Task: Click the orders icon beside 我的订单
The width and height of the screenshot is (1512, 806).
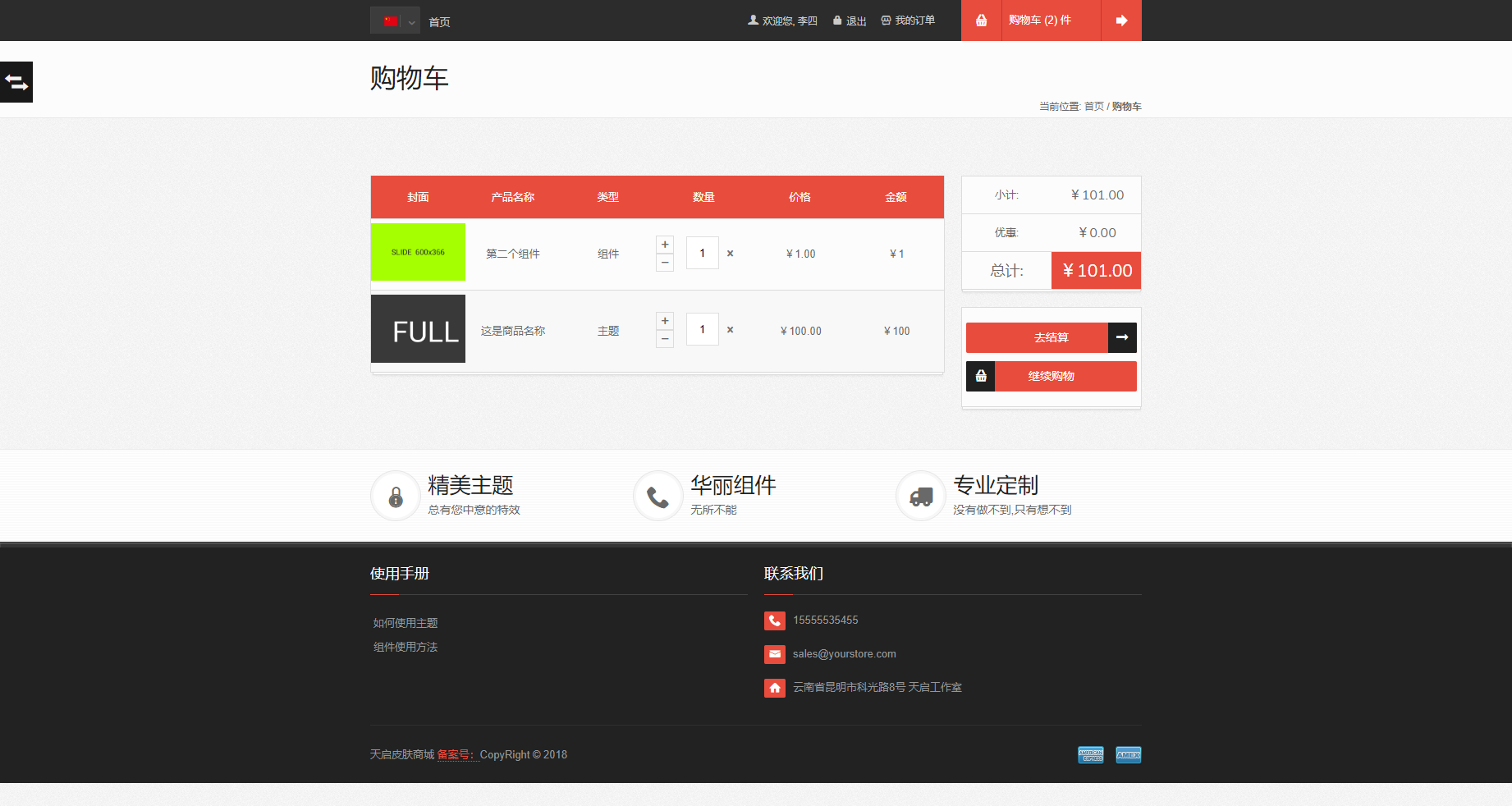Action: tap(885, 20)
